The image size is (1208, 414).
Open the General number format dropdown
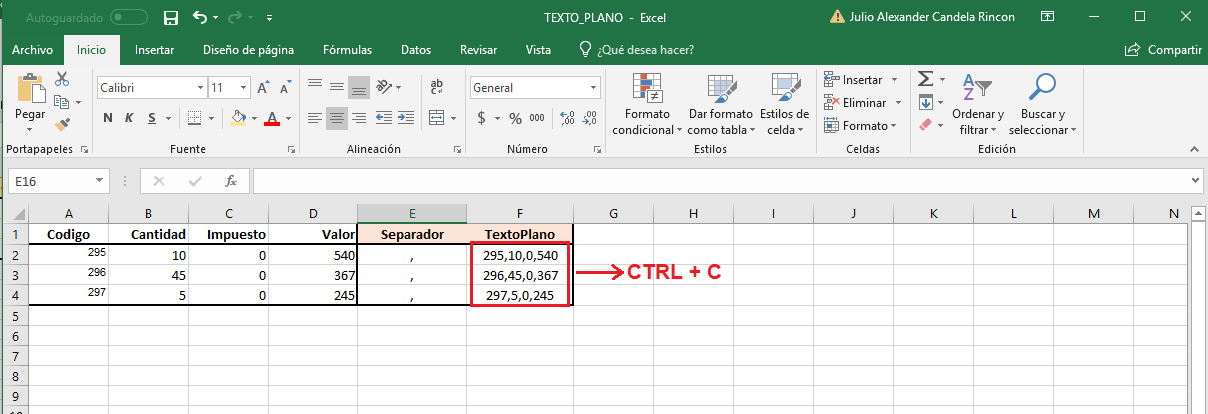[x=593, y=88]
